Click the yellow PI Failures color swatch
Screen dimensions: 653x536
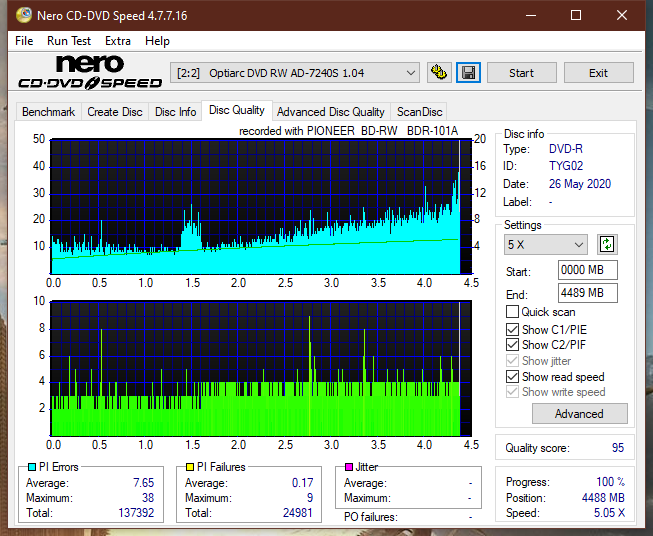(190, 467)
